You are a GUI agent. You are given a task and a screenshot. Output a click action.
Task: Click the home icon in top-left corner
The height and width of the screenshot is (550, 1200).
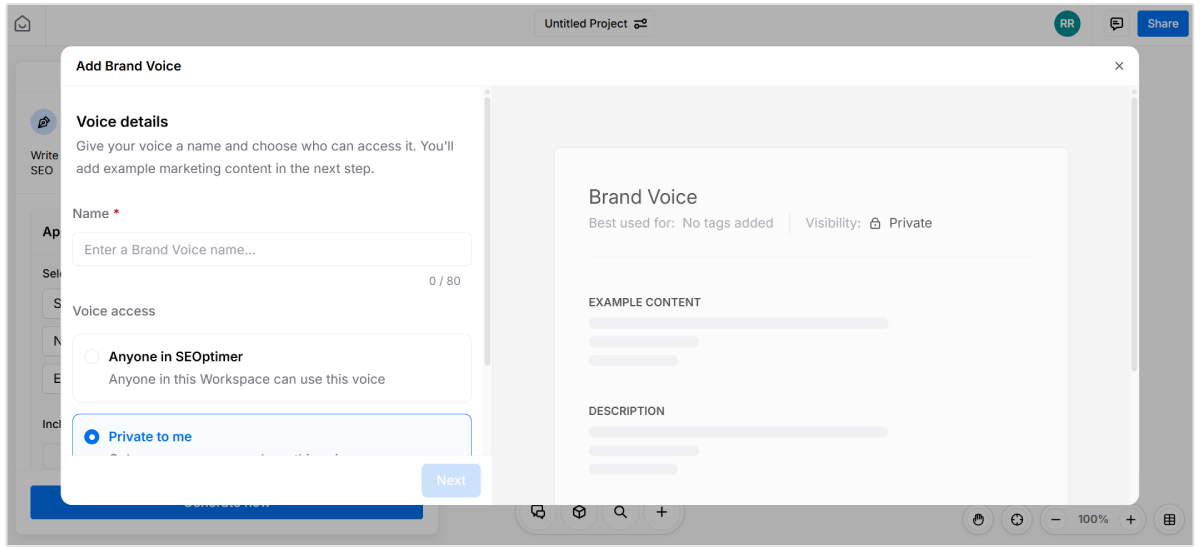(x=22, y=24)
